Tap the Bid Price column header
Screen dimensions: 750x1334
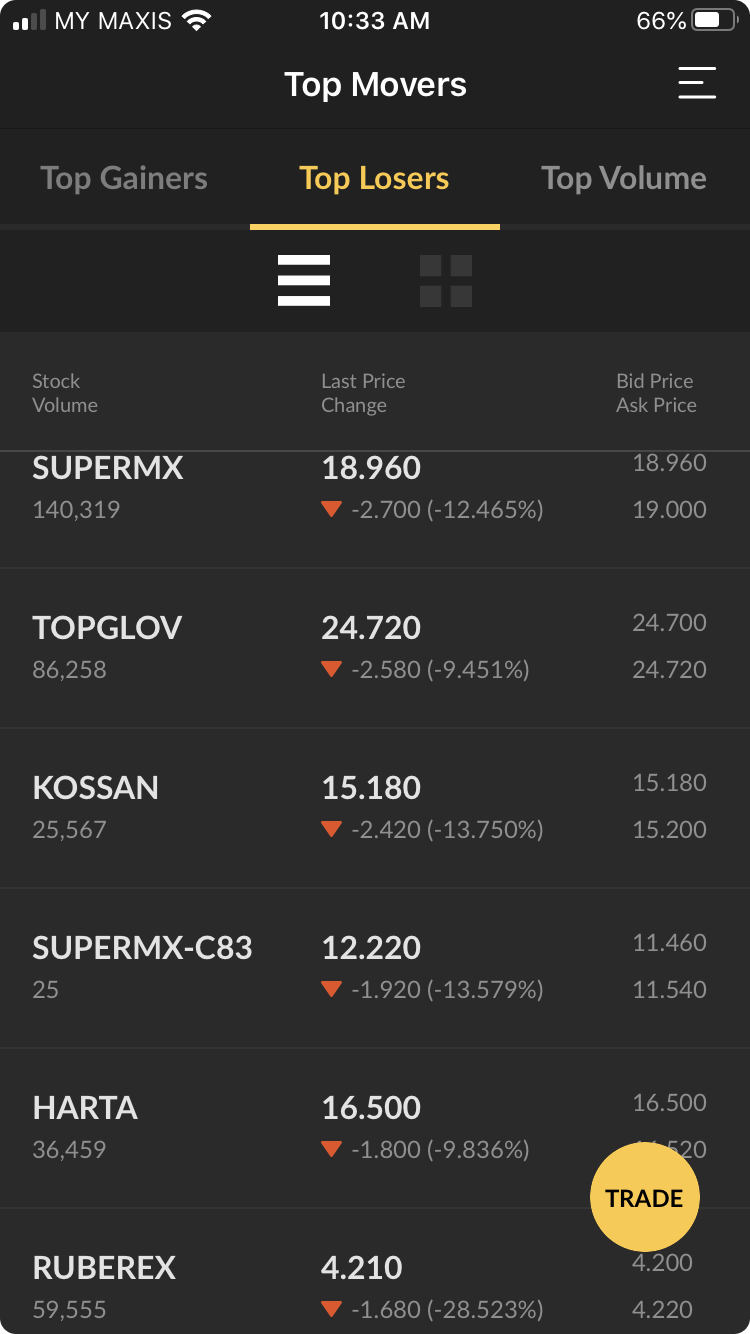click(x=654, y=381)
